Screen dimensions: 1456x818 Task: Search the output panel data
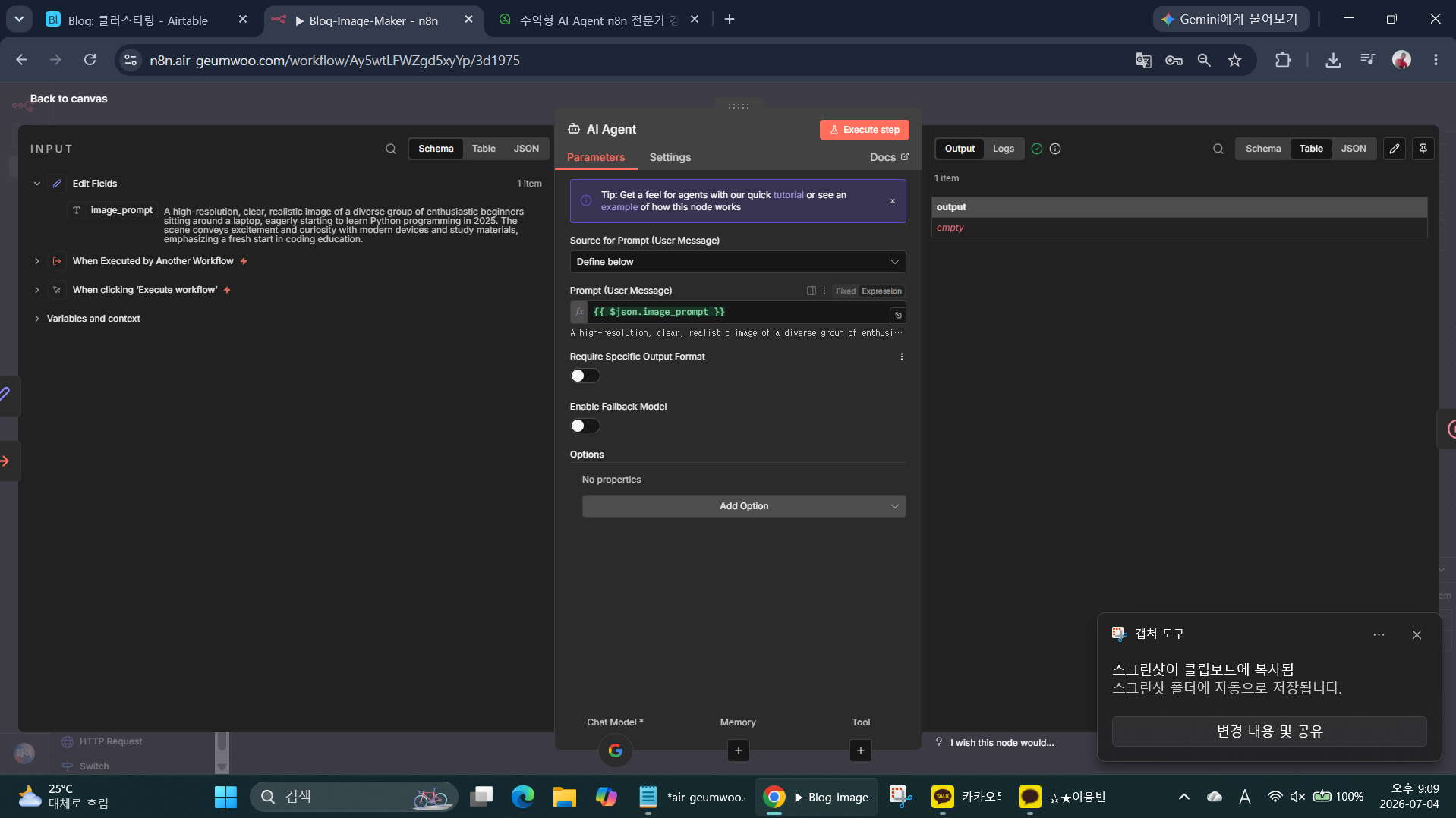[x=1218, y=149]
